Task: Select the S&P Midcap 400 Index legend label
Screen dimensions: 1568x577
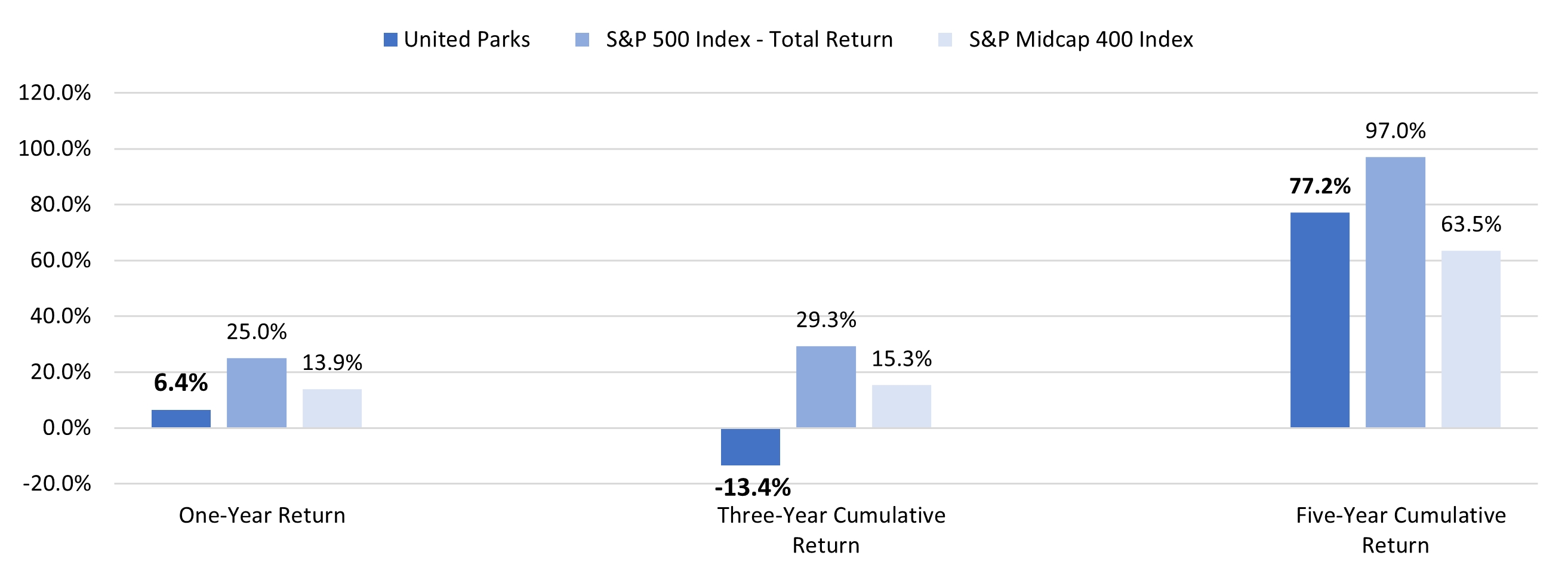Action: (x=1081, y=39)
